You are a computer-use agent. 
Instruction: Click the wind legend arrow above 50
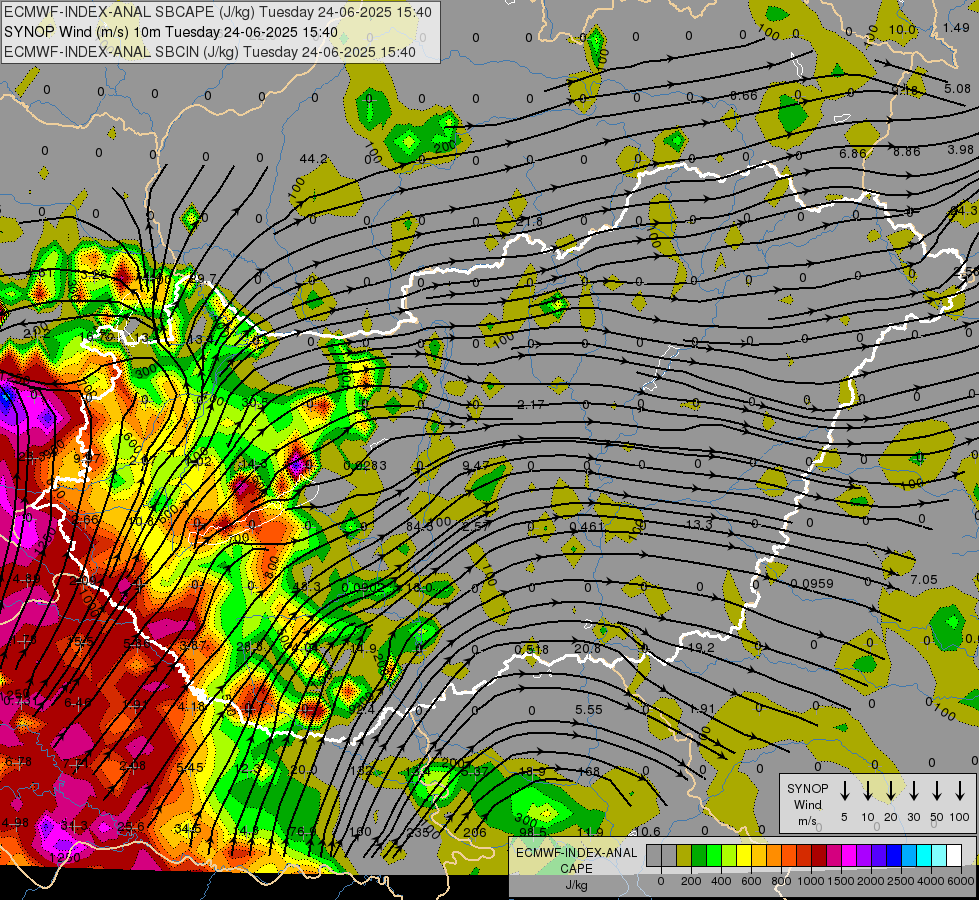pyautogui.click(x=937, y=791)
